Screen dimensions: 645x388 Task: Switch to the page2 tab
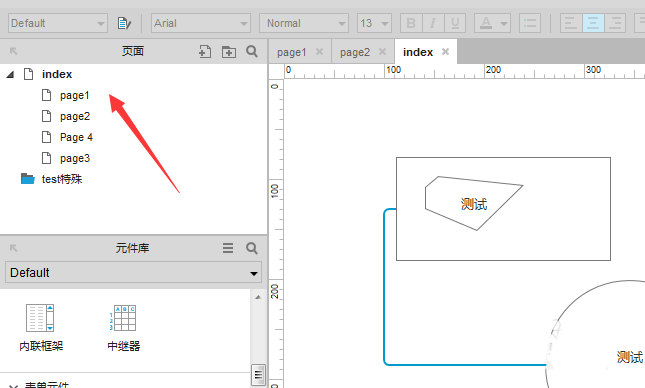(355, 52)
